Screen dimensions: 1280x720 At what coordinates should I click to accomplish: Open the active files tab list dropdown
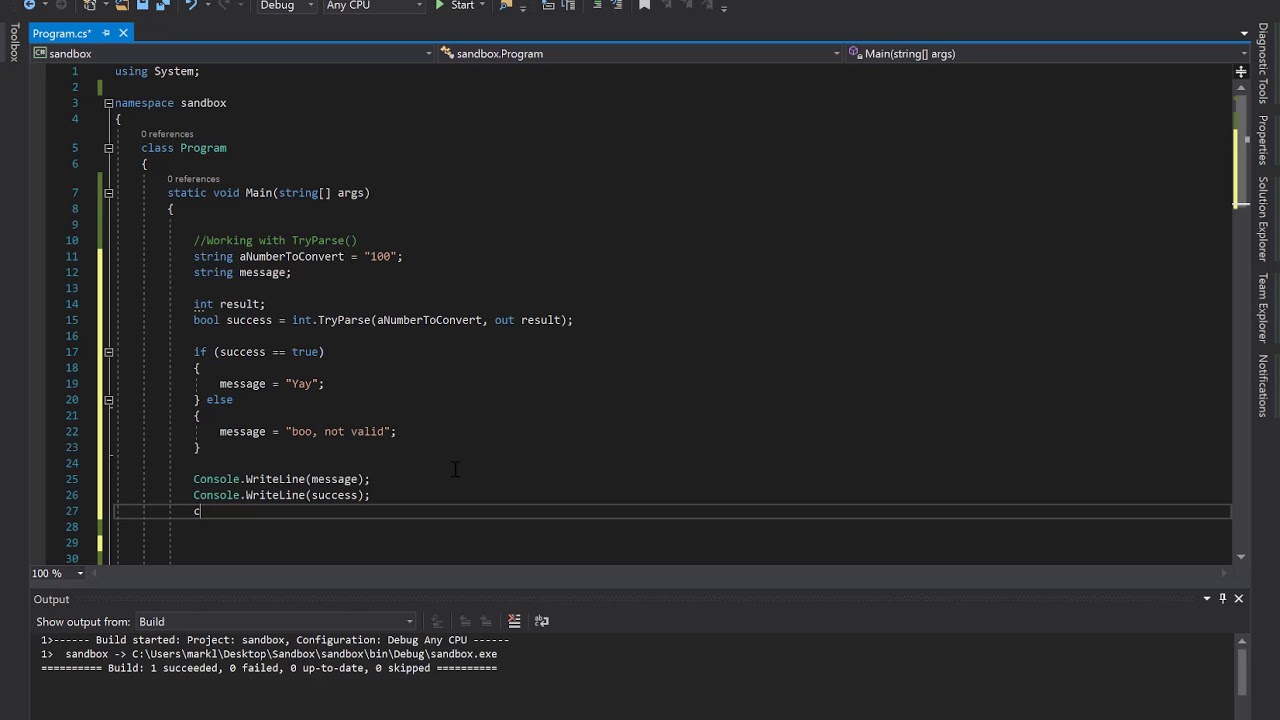(1243, 33)
